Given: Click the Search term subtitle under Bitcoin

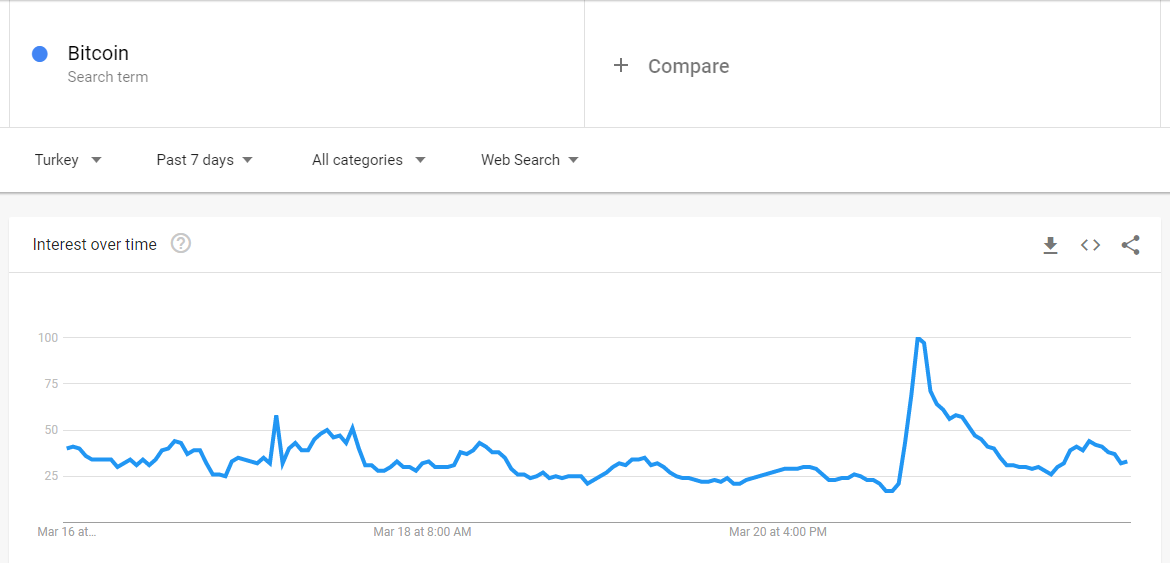Looking at the screenshot, I should [x=108, y=77].
